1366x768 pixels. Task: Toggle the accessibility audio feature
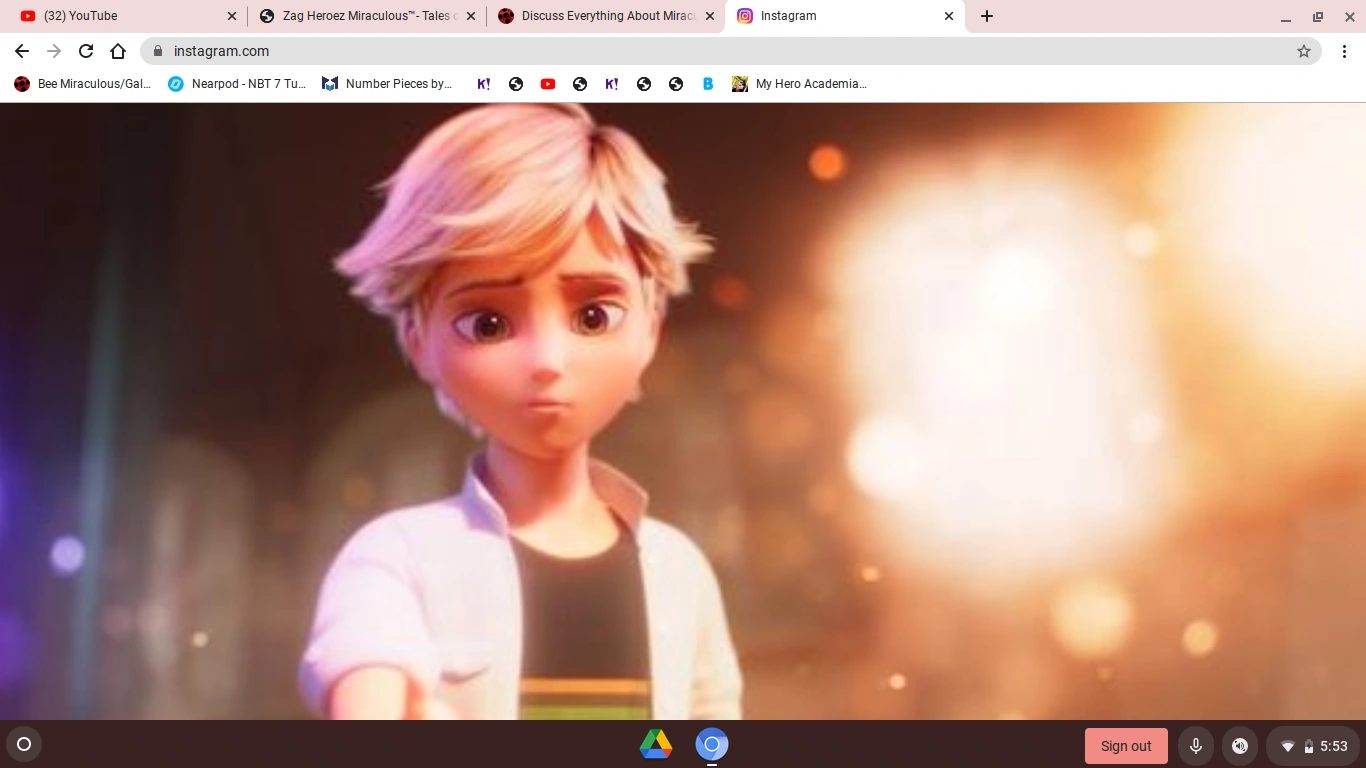1240,745
